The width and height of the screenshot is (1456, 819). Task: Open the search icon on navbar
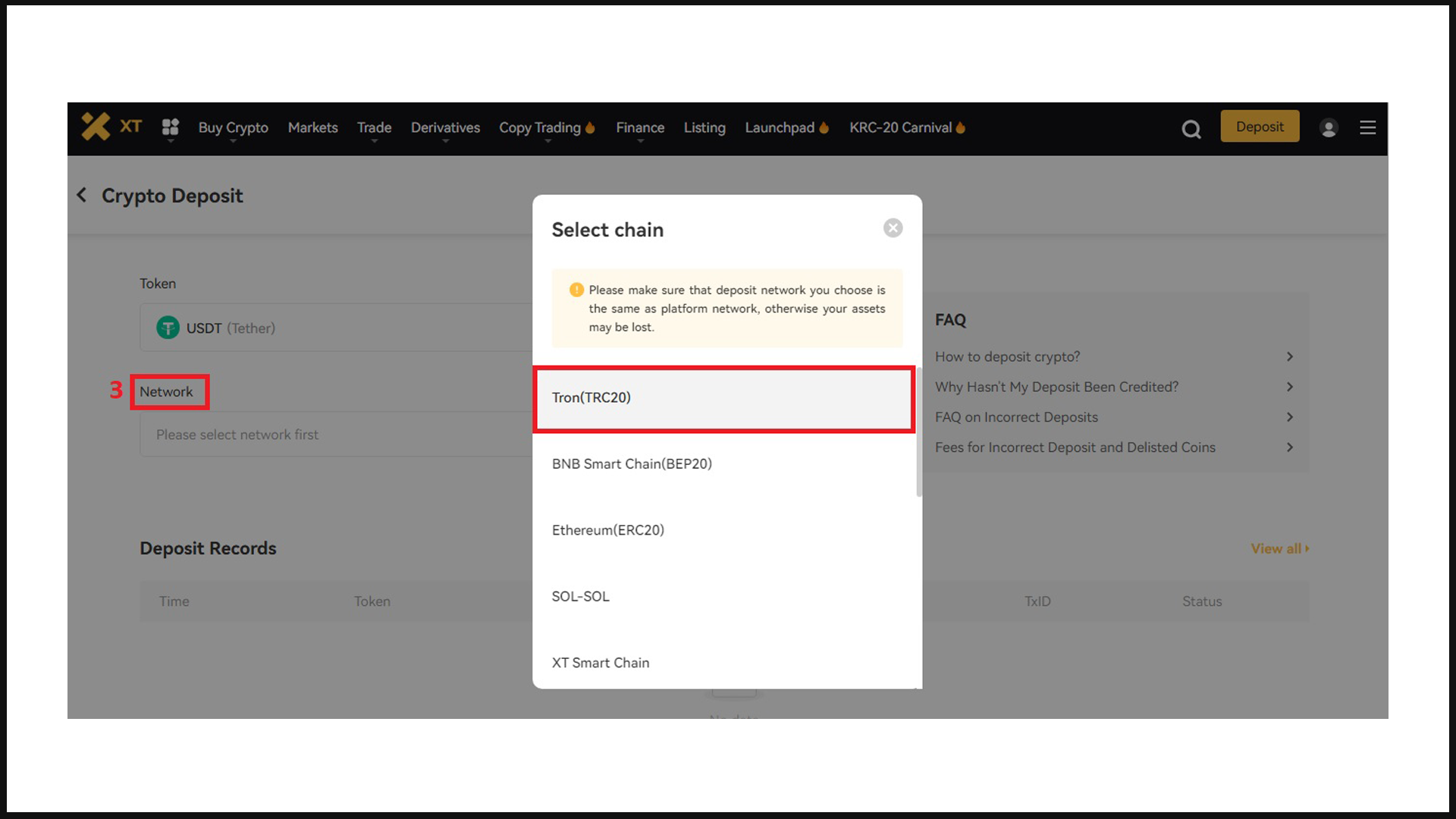pyautogui.click(x=1191, y=127)
